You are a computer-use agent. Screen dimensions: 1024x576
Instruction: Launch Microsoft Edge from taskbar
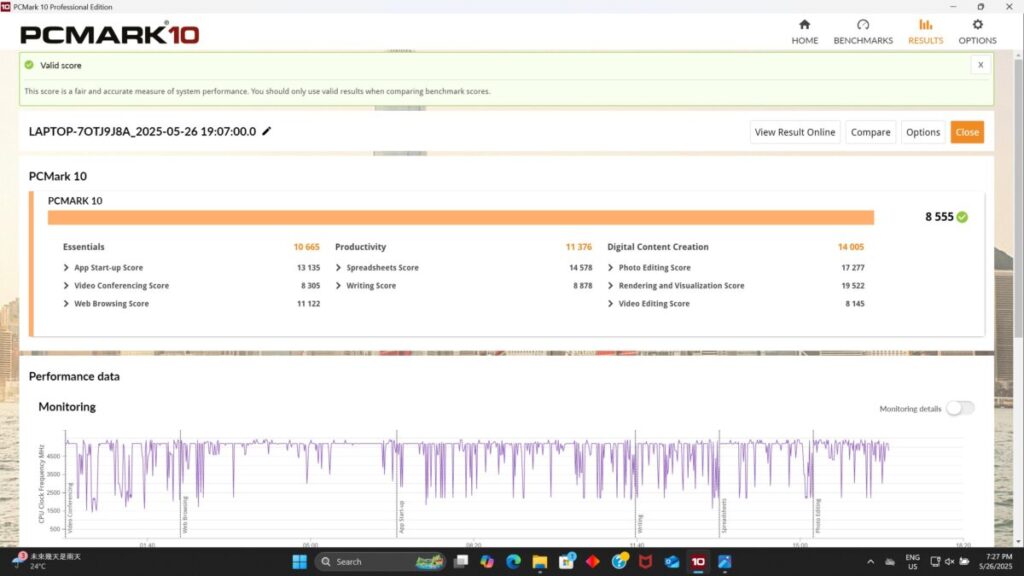tap(513, 562)
